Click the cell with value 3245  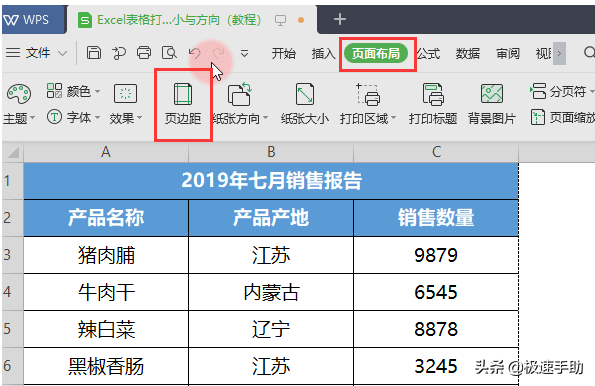click(x=436, y=366)
